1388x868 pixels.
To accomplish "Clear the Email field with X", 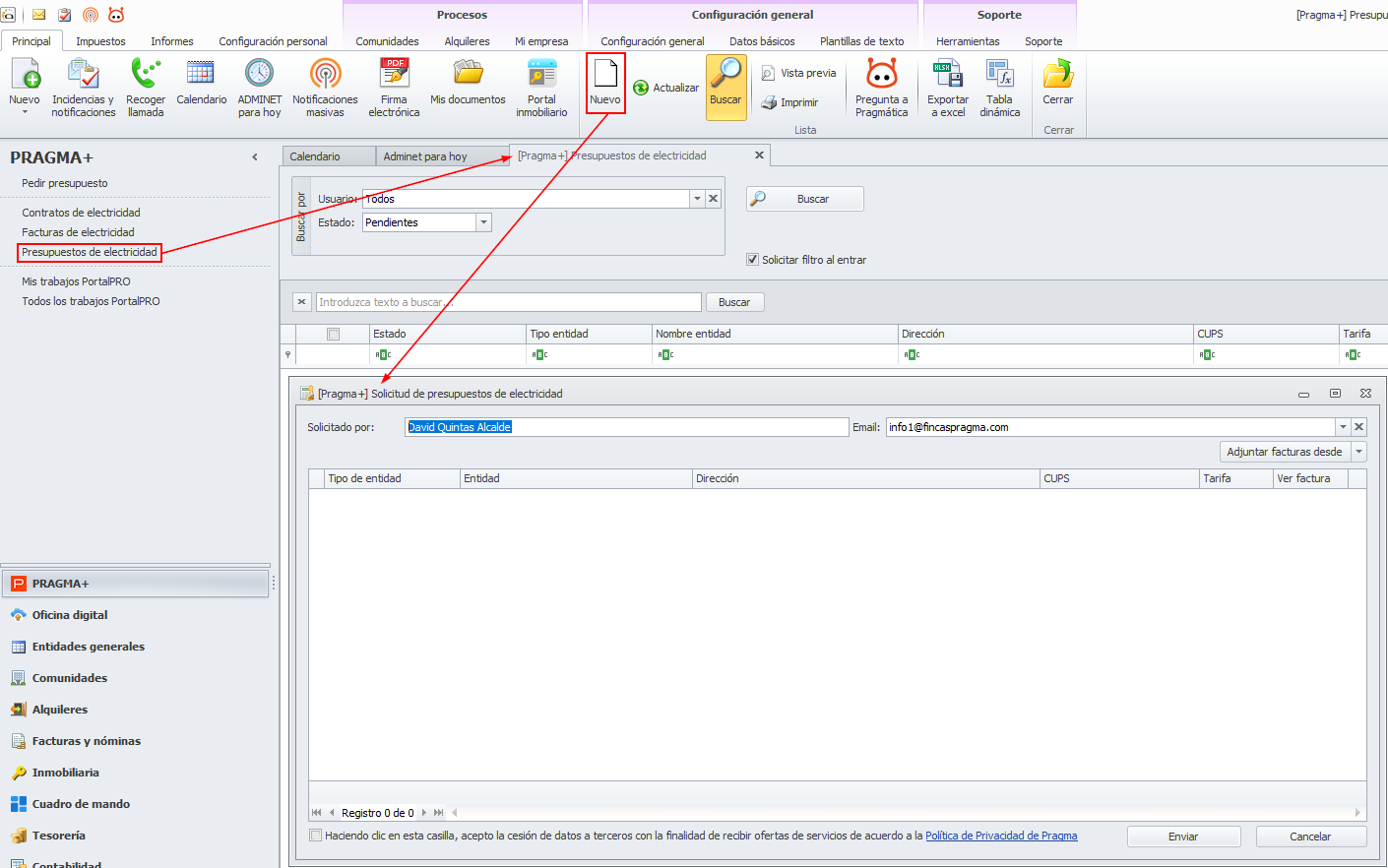I will pyautogui.click(x=1358, y=427).
